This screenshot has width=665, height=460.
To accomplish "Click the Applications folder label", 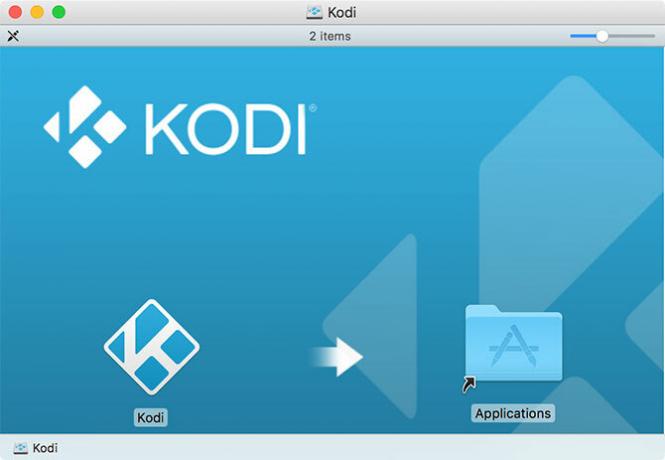I will coord(513,413).
